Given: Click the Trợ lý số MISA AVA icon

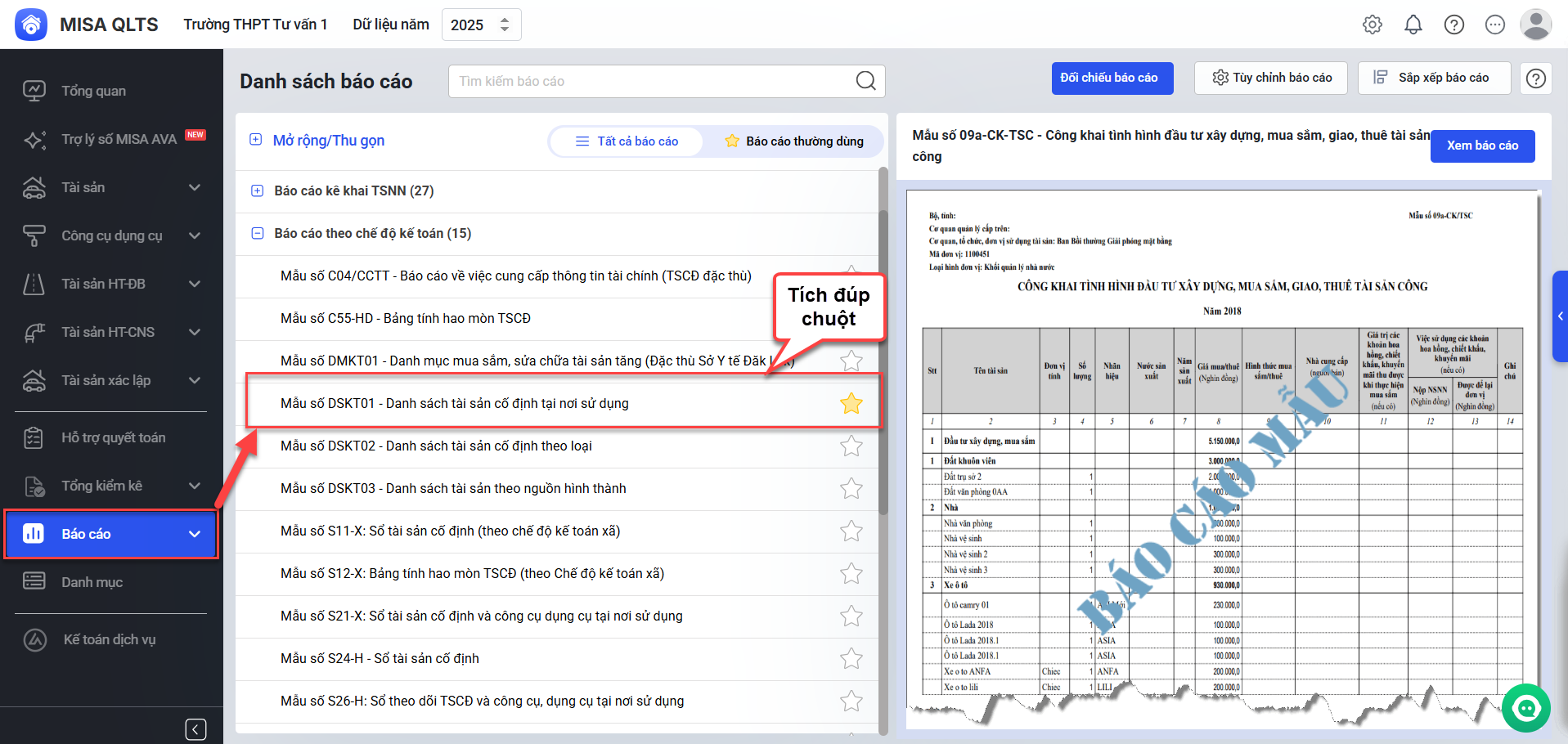Looking at the screenshot, I should [x=34, y=139].
